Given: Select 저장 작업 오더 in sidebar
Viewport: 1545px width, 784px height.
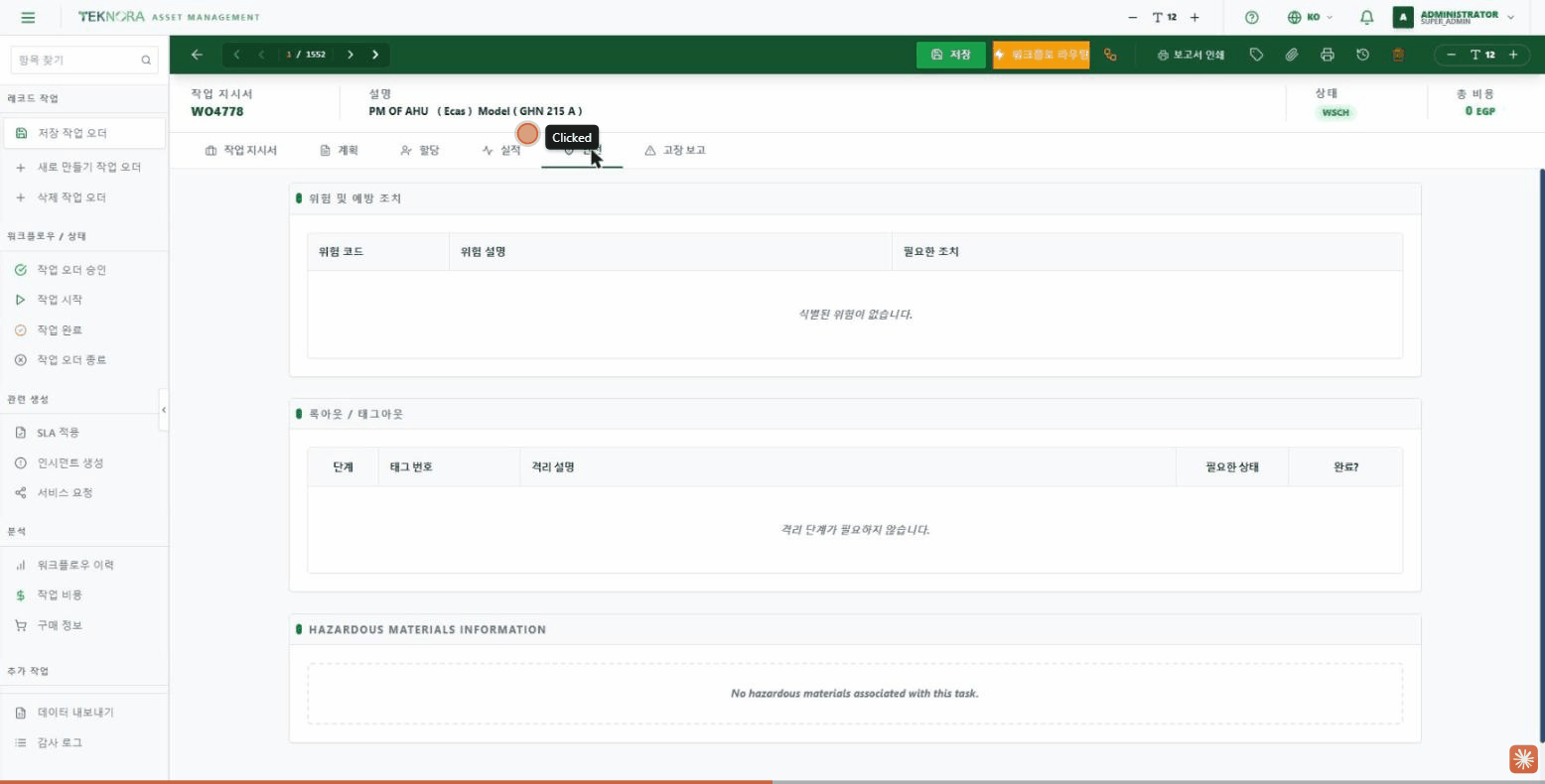Looking at the screenshot, I should [83, 133].
